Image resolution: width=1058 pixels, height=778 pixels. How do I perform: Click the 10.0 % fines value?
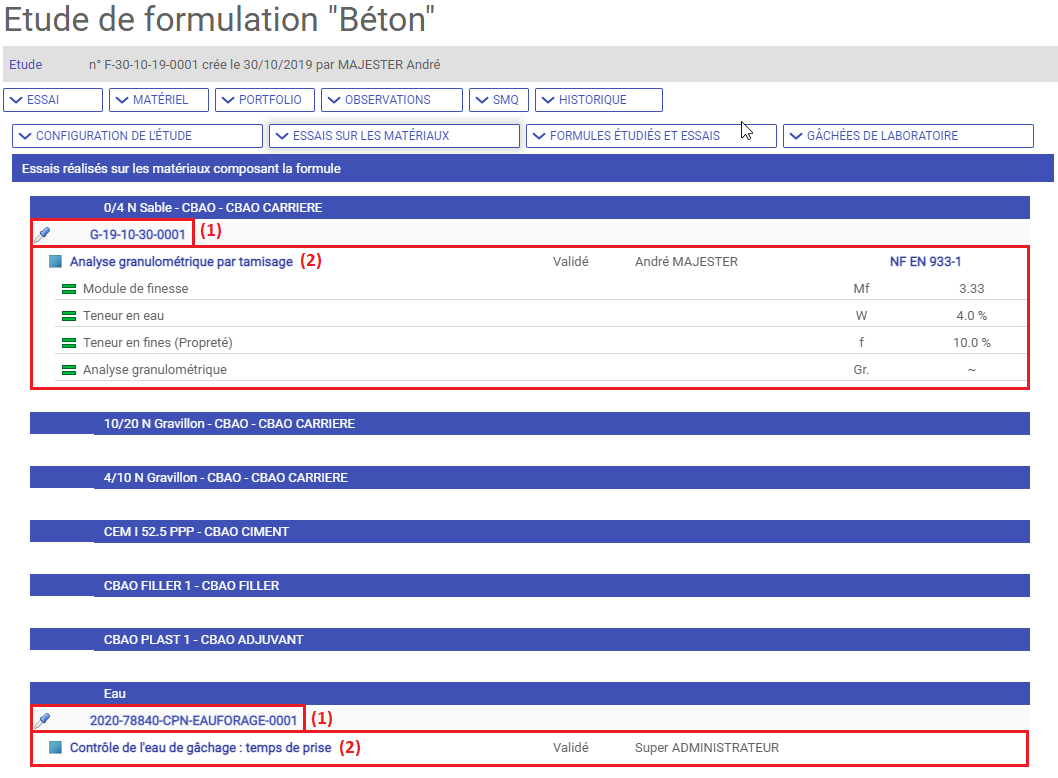pyautogui.click(x=972, y=342)
